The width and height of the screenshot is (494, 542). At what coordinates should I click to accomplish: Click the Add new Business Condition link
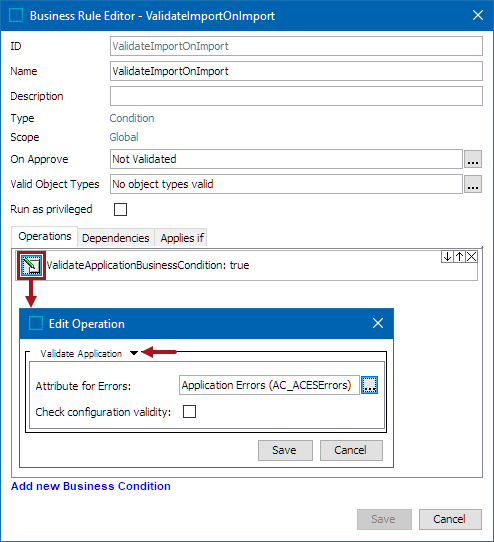click(x=91, y=486)
